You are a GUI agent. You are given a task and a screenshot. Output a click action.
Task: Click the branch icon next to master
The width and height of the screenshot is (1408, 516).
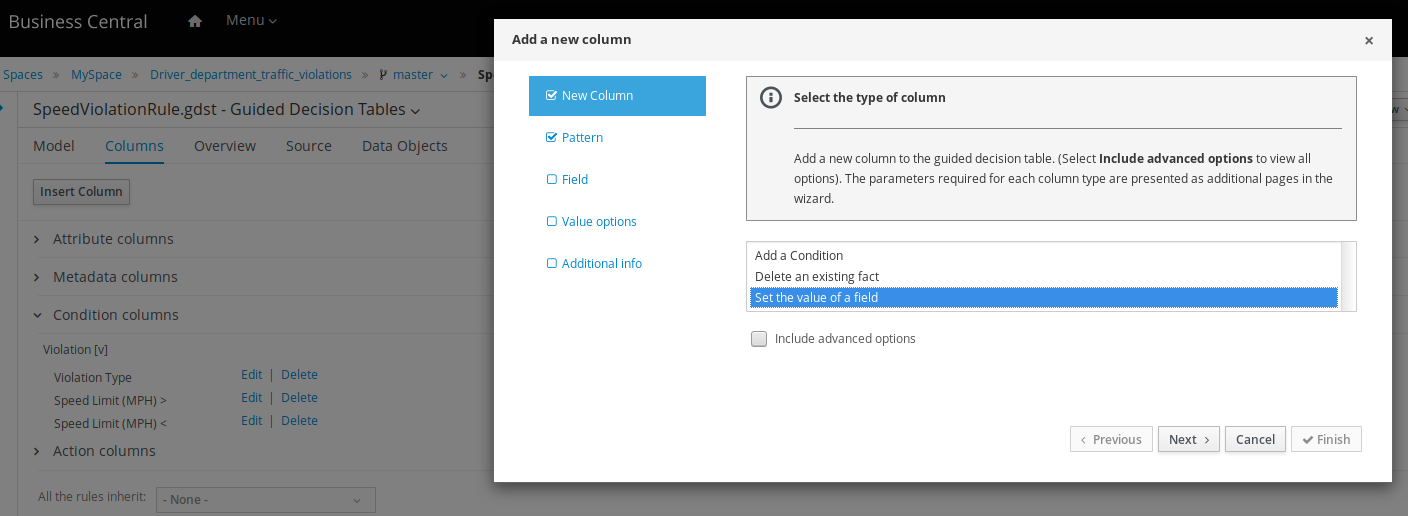[x=383, y=75]
